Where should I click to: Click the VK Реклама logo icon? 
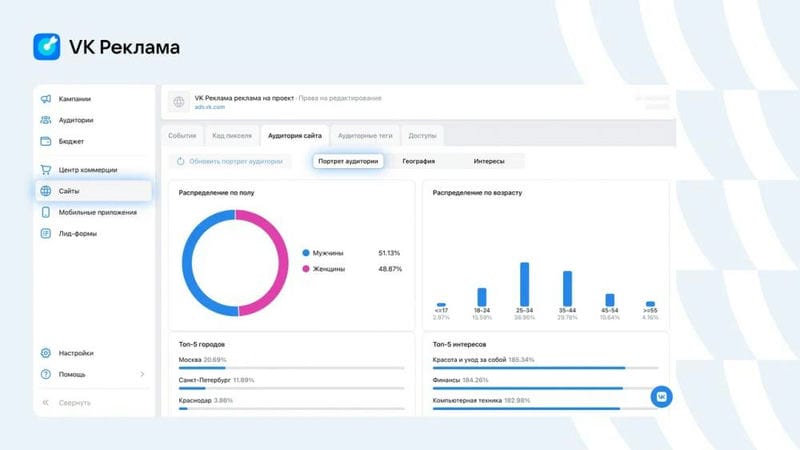tap(46, 47)
